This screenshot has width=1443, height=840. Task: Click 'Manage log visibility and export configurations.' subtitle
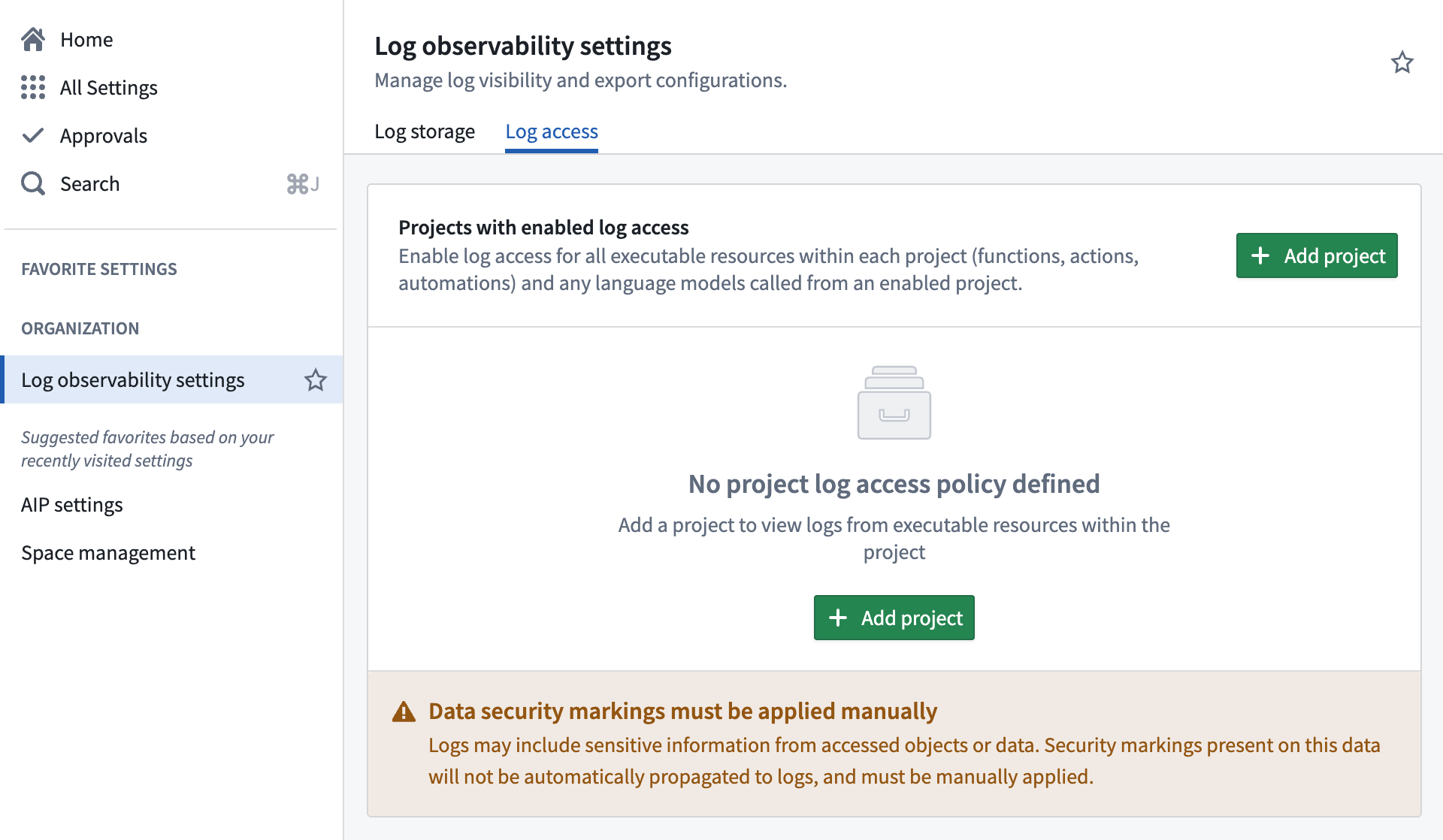pyautogui.click(x=581, y=80)
